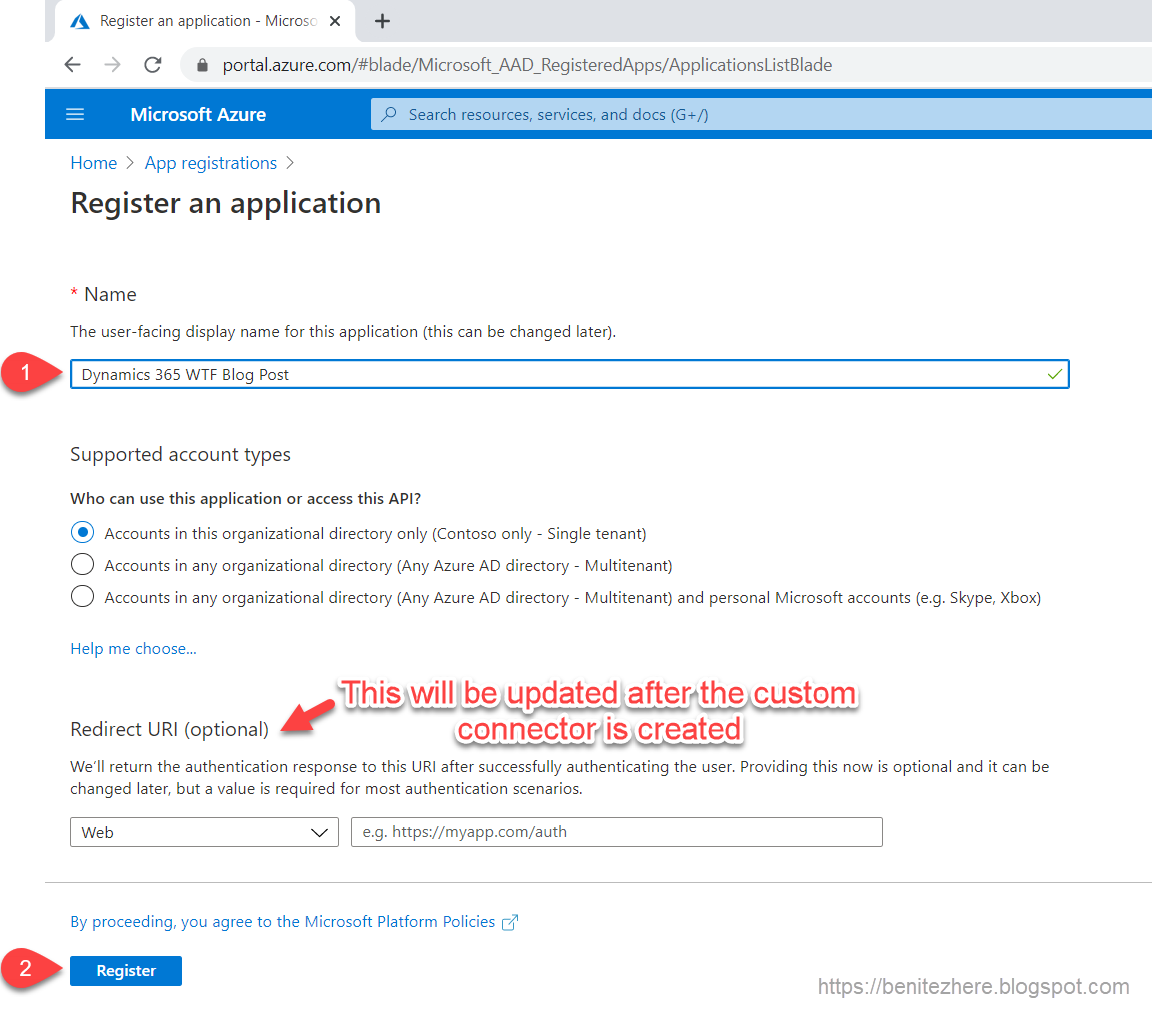1152x1010 pixels.
Task: Click the search magnifier icon
Action: click(389, 114)
